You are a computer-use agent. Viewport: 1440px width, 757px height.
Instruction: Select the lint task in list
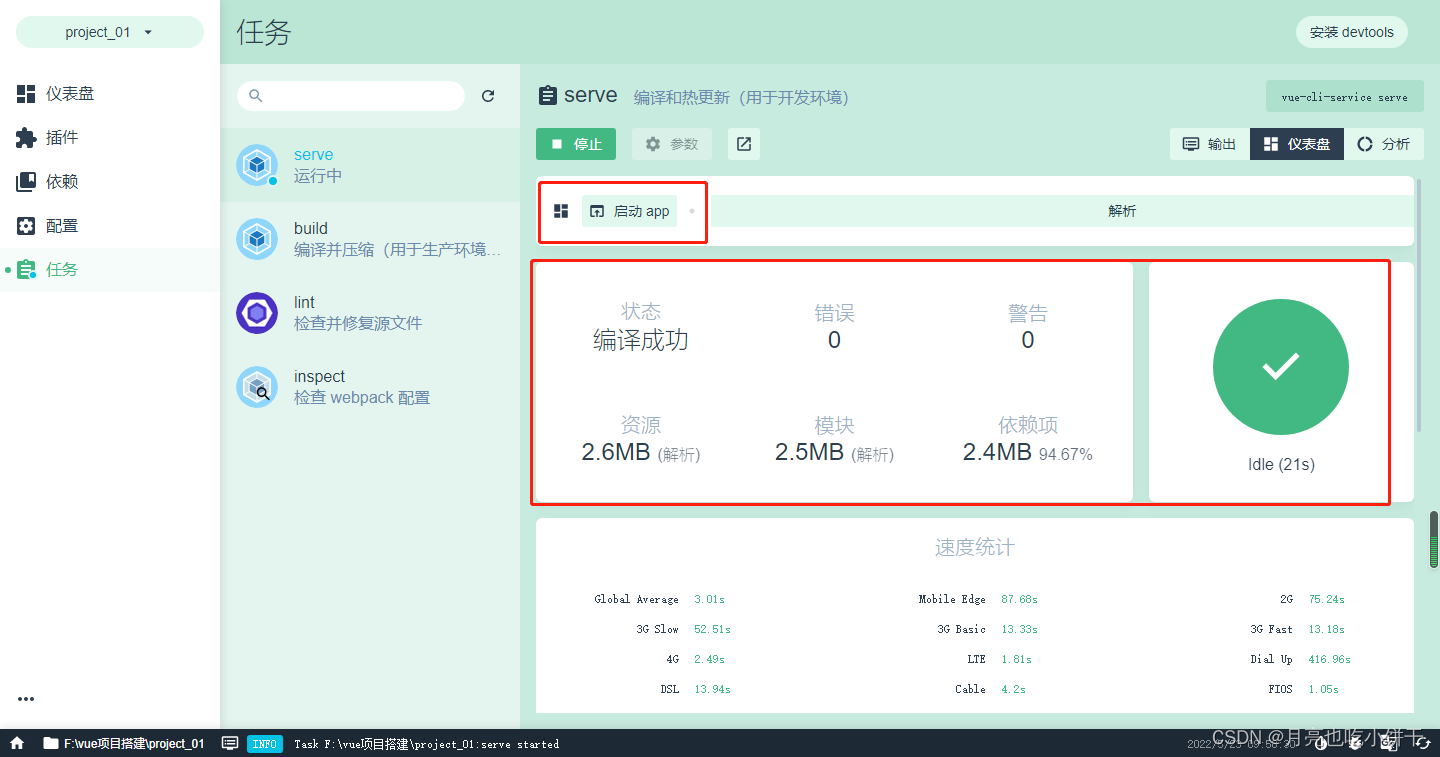coord(370,313)
